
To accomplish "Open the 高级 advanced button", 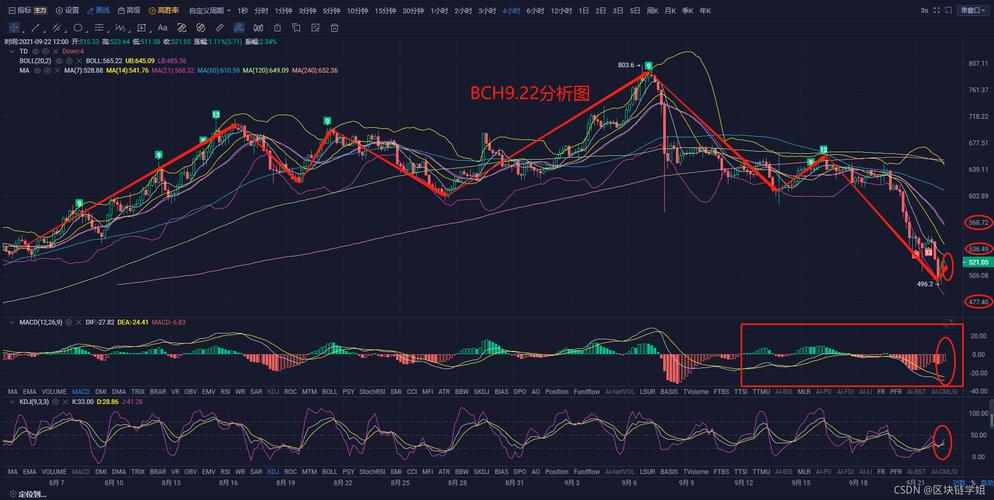I will (x=129, y=11).
